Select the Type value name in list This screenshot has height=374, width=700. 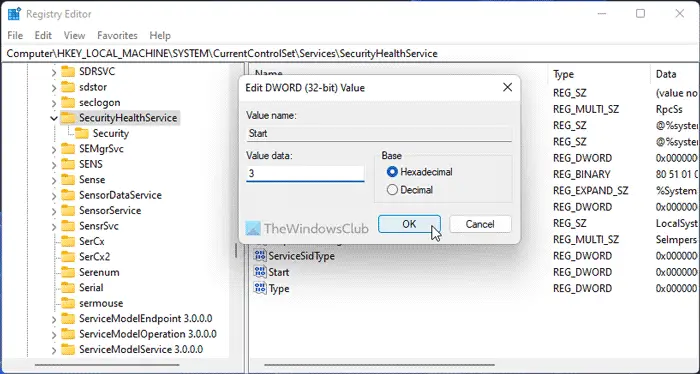(x=279, y=288)
